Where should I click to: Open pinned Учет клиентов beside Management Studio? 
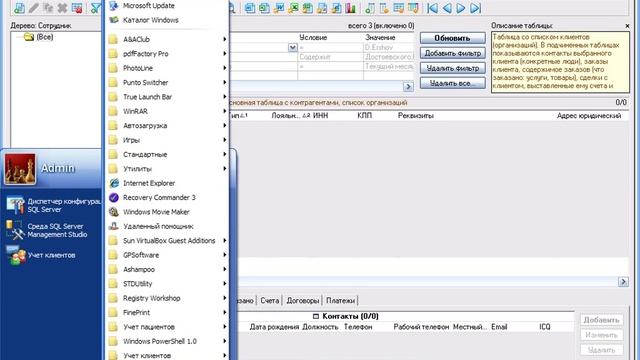[x=41, y=256]
